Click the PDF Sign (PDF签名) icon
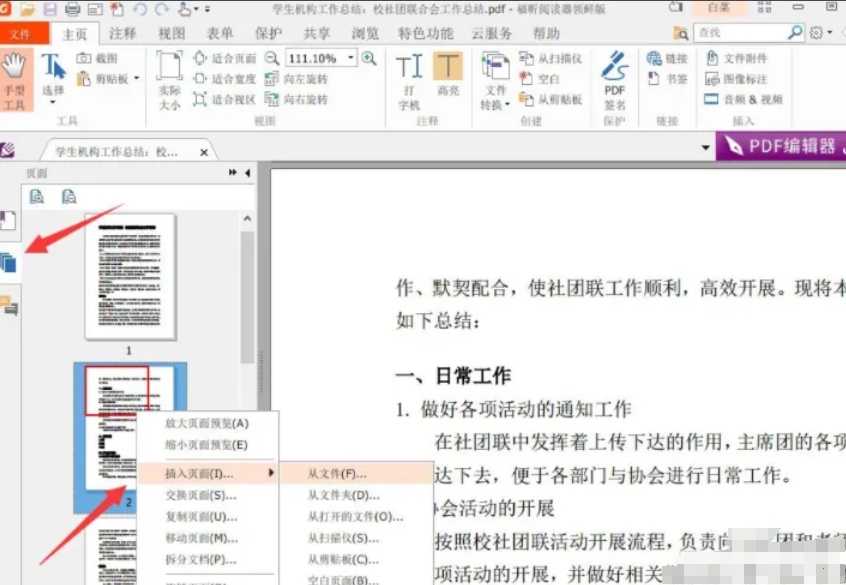The image size is (846, 585). pos(614,78)
